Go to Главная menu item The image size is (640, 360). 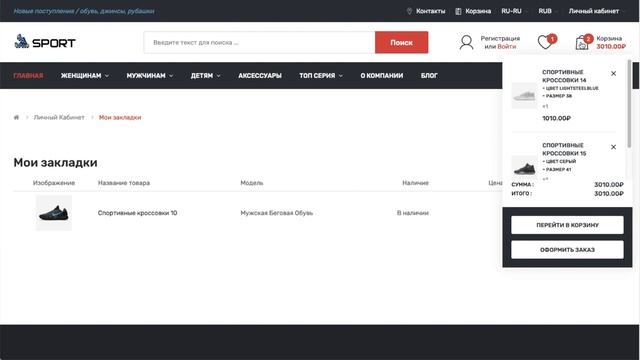(x=28, y=76)
